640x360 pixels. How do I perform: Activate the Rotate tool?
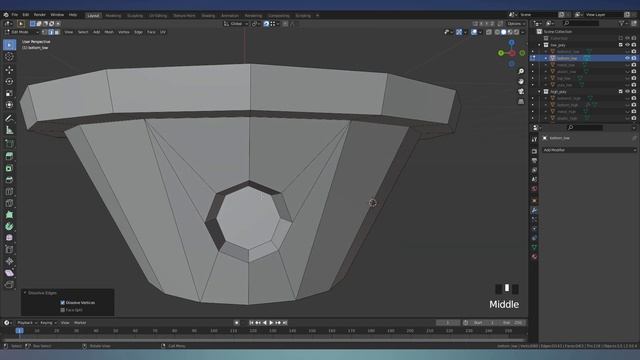click(x=9, y=81)
